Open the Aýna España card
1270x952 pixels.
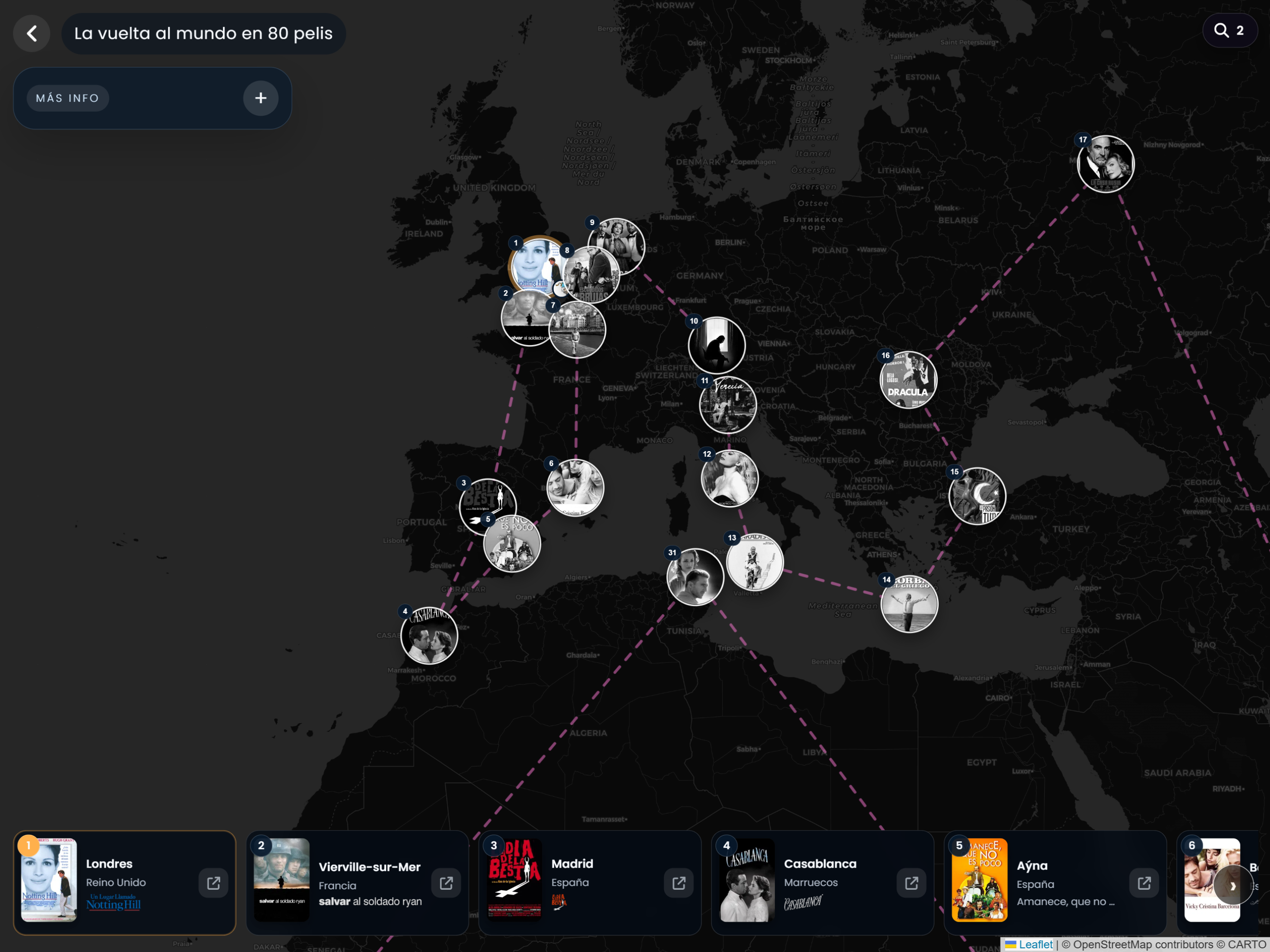click(x=1054, y=882)
